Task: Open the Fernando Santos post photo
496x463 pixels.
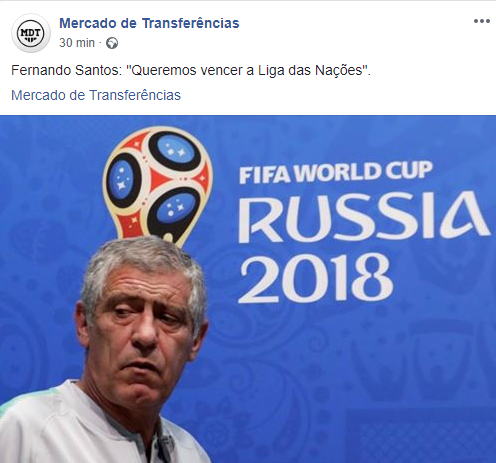Action: point(248,289)
